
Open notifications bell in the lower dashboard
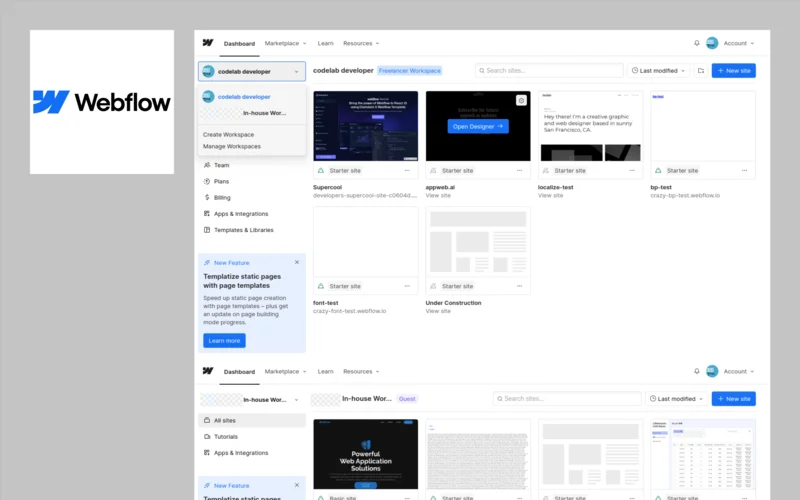click(x=696, y=371)
